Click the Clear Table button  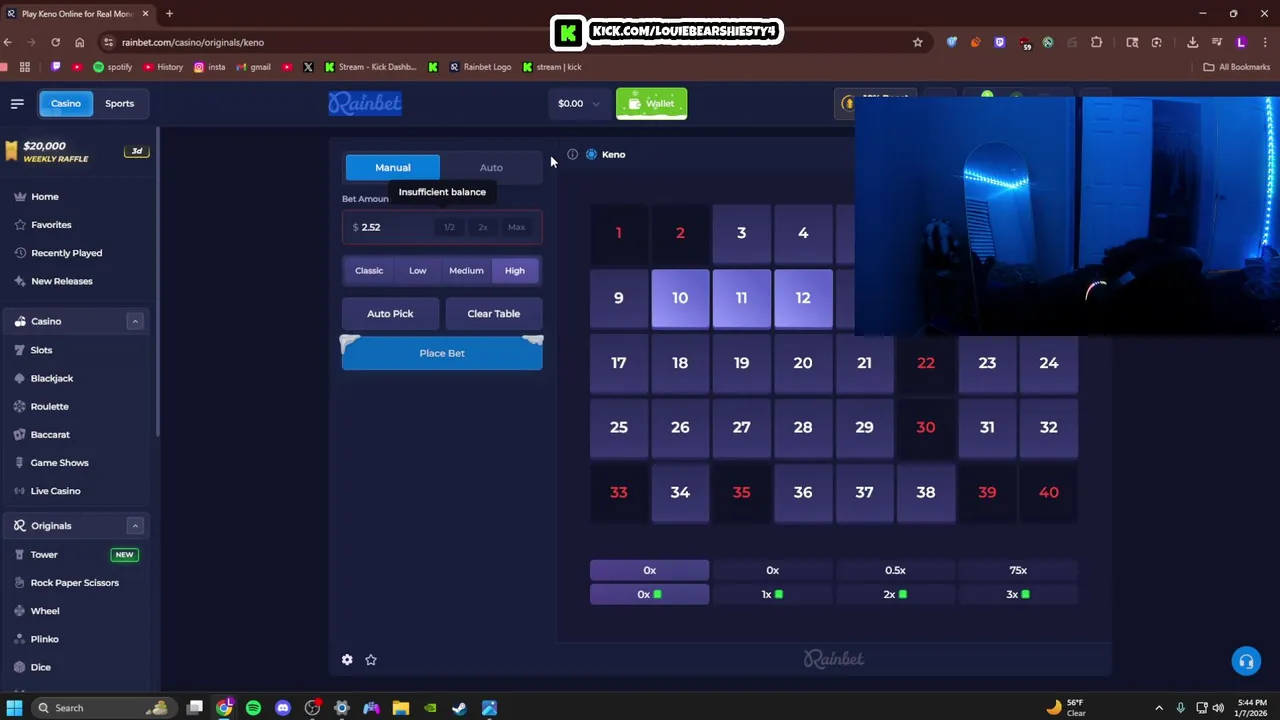[x=493, y=313]
